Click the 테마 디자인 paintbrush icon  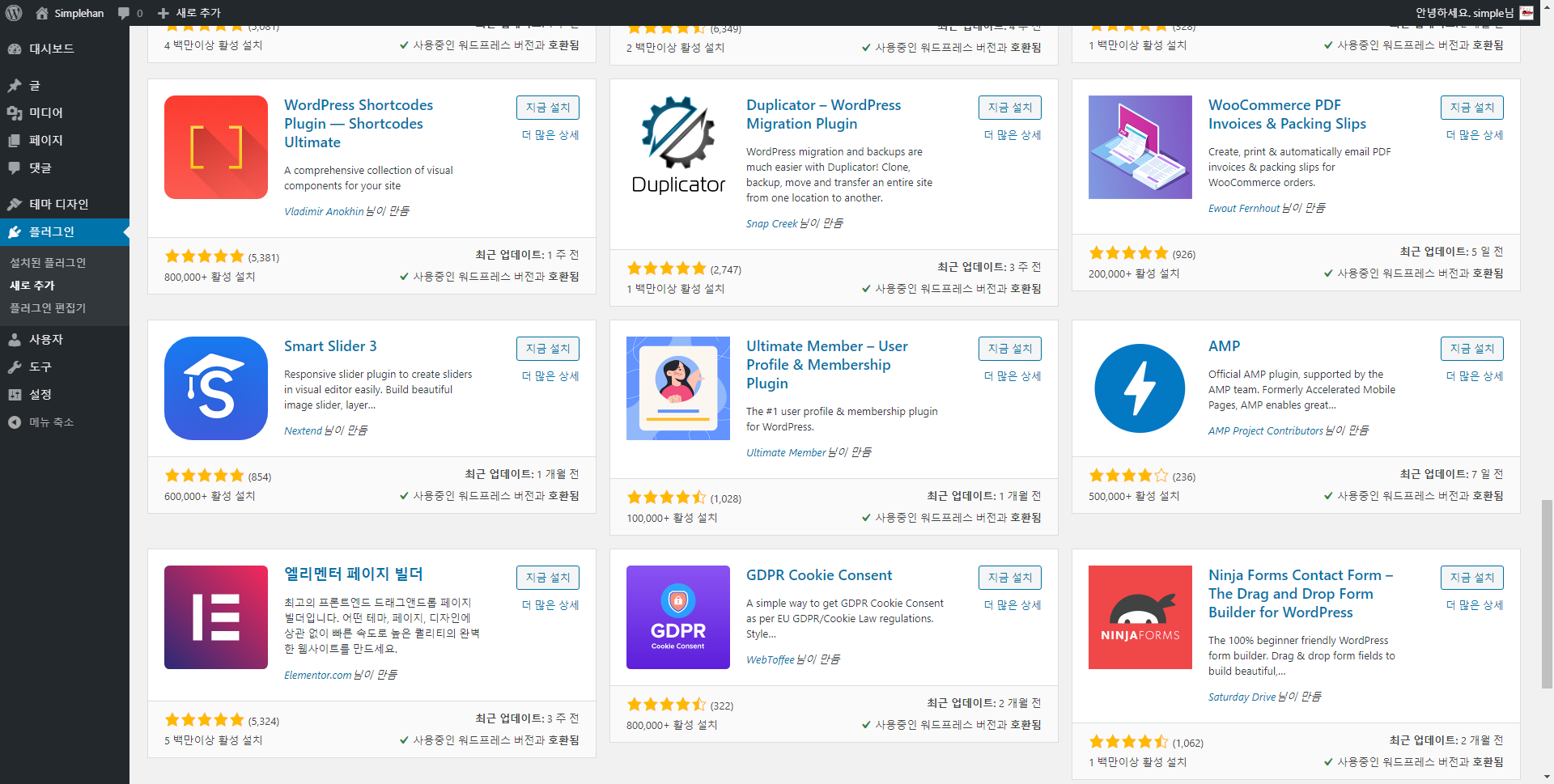[15, 204]
